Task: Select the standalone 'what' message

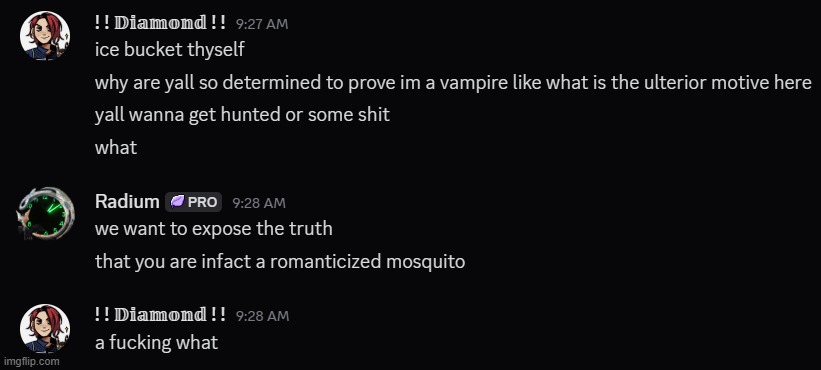Action: (x=116, y=148)
